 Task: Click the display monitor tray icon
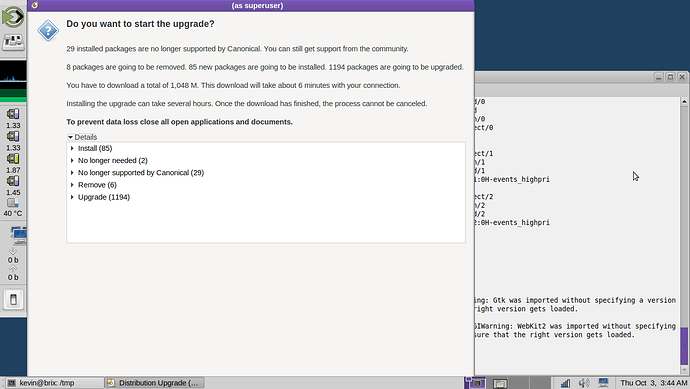coord(603,383)
